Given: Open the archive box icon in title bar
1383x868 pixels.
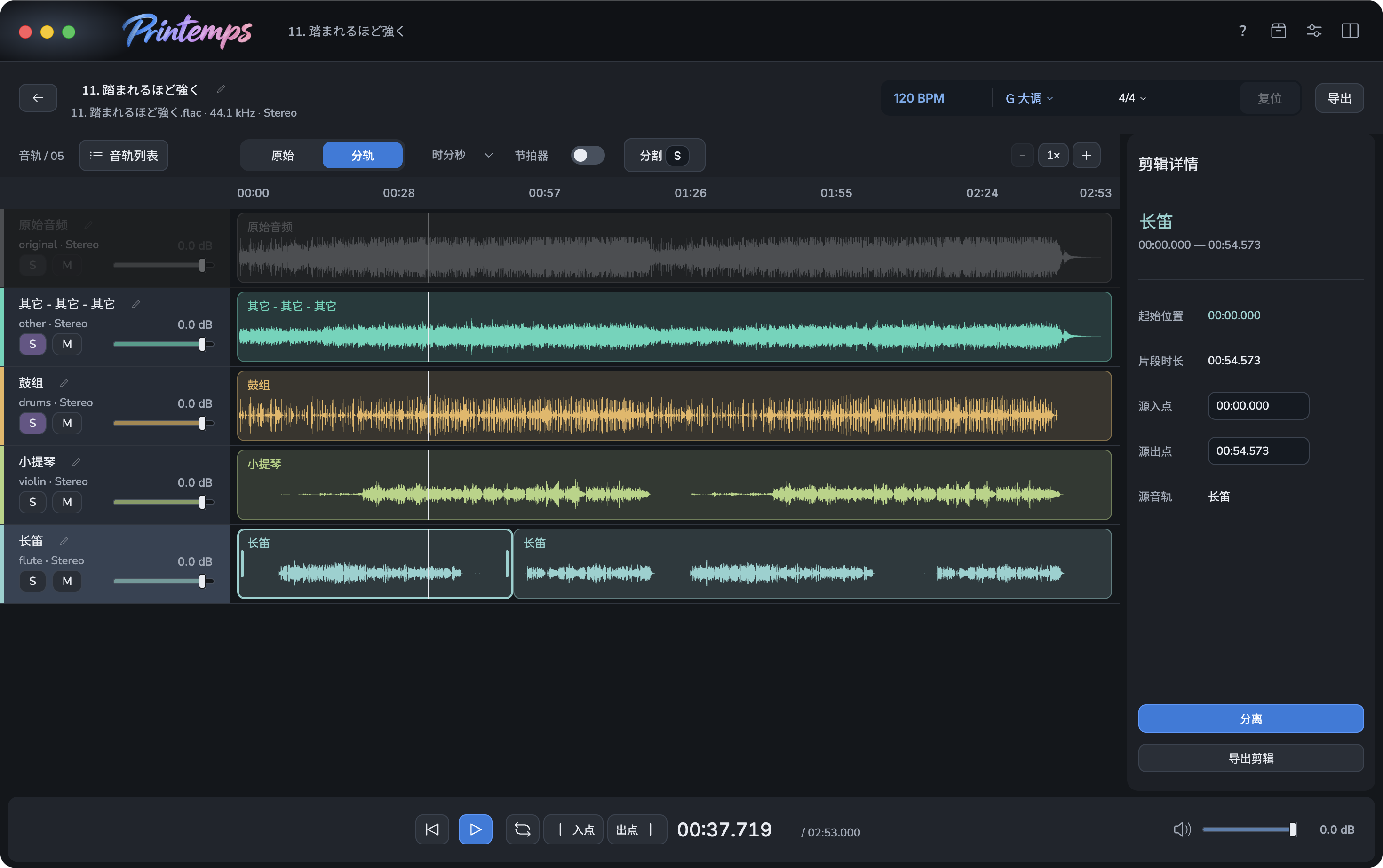Looking at the screenshot, I should [x=1278, y=31].
